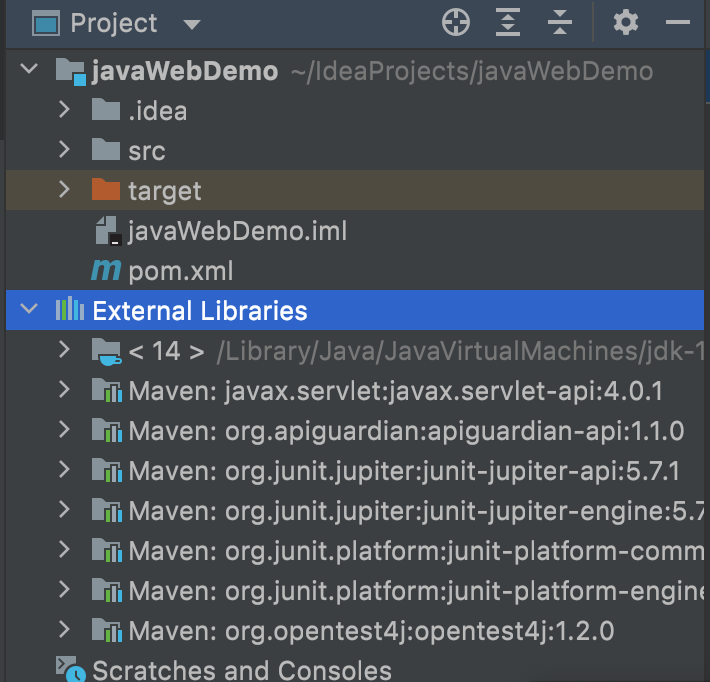The image size is (710, 682).
Task: Click the orange target folder icon
Action: click(106, 189)
